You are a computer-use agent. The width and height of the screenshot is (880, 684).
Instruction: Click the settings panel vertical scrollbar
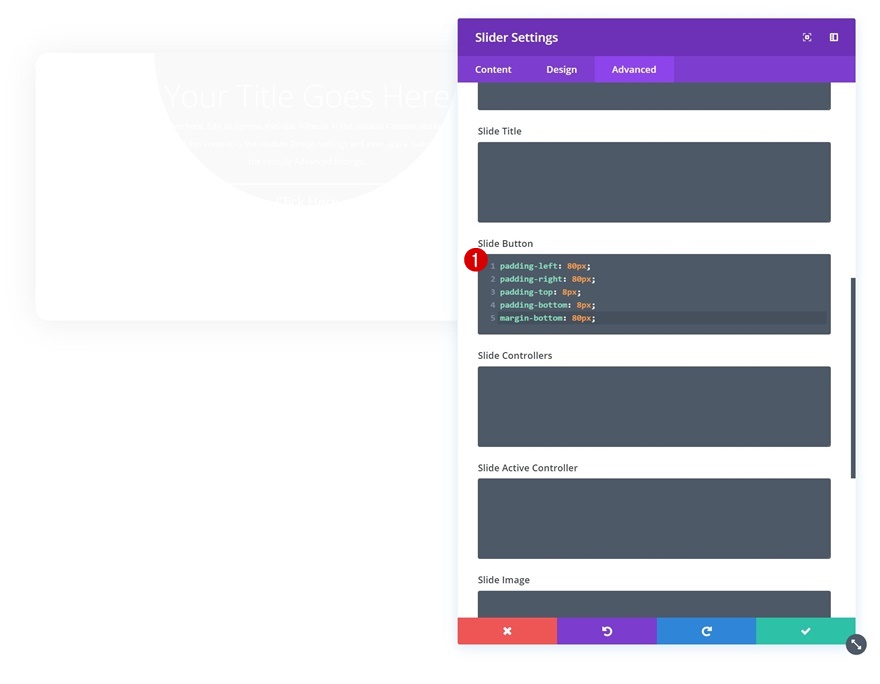click(853, 378)
